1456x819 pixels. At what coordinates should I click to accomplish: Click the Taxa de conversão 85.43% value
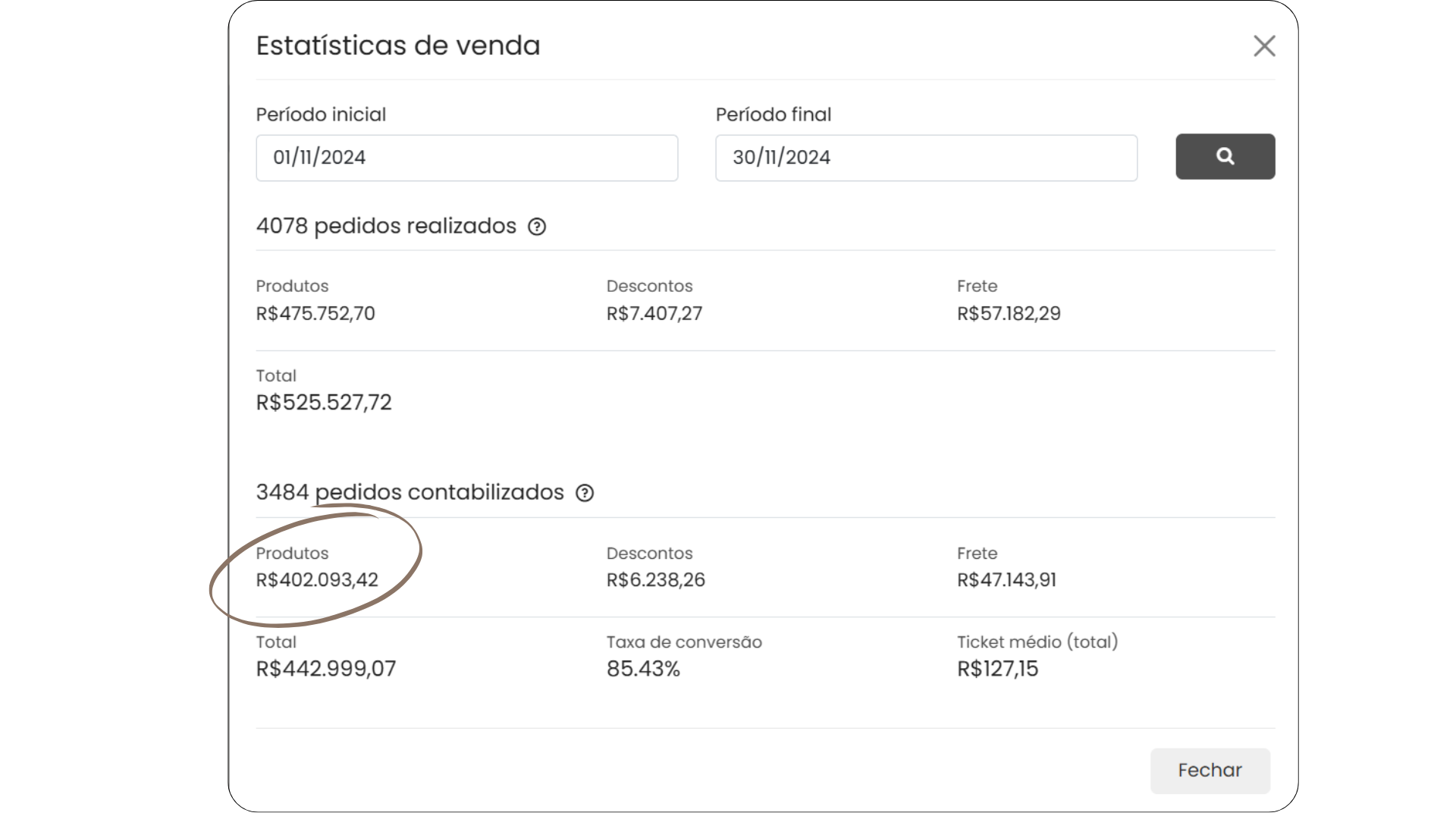click(643, 669)
